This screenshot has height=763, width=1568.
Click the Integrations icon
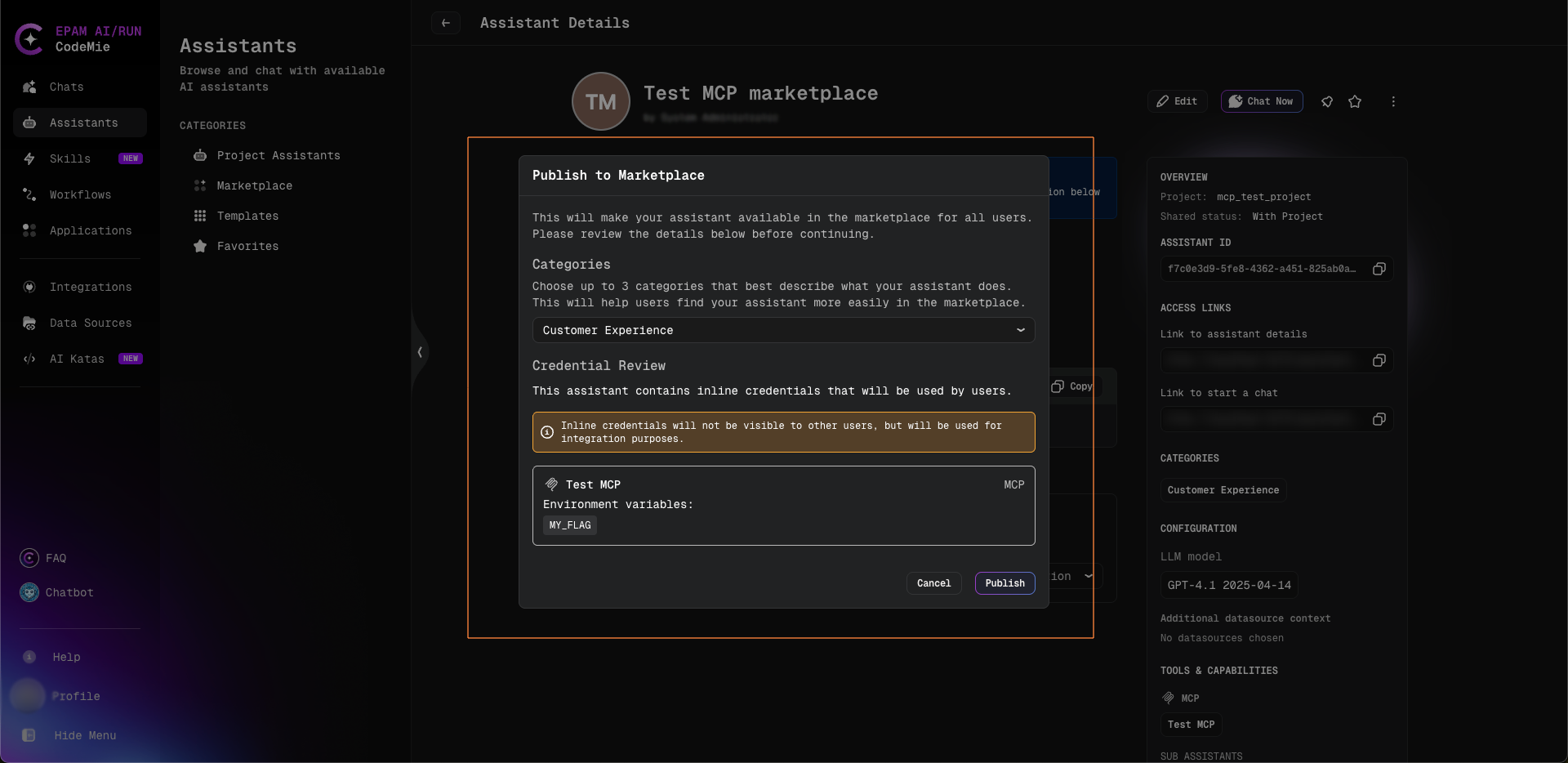point(29,287)
